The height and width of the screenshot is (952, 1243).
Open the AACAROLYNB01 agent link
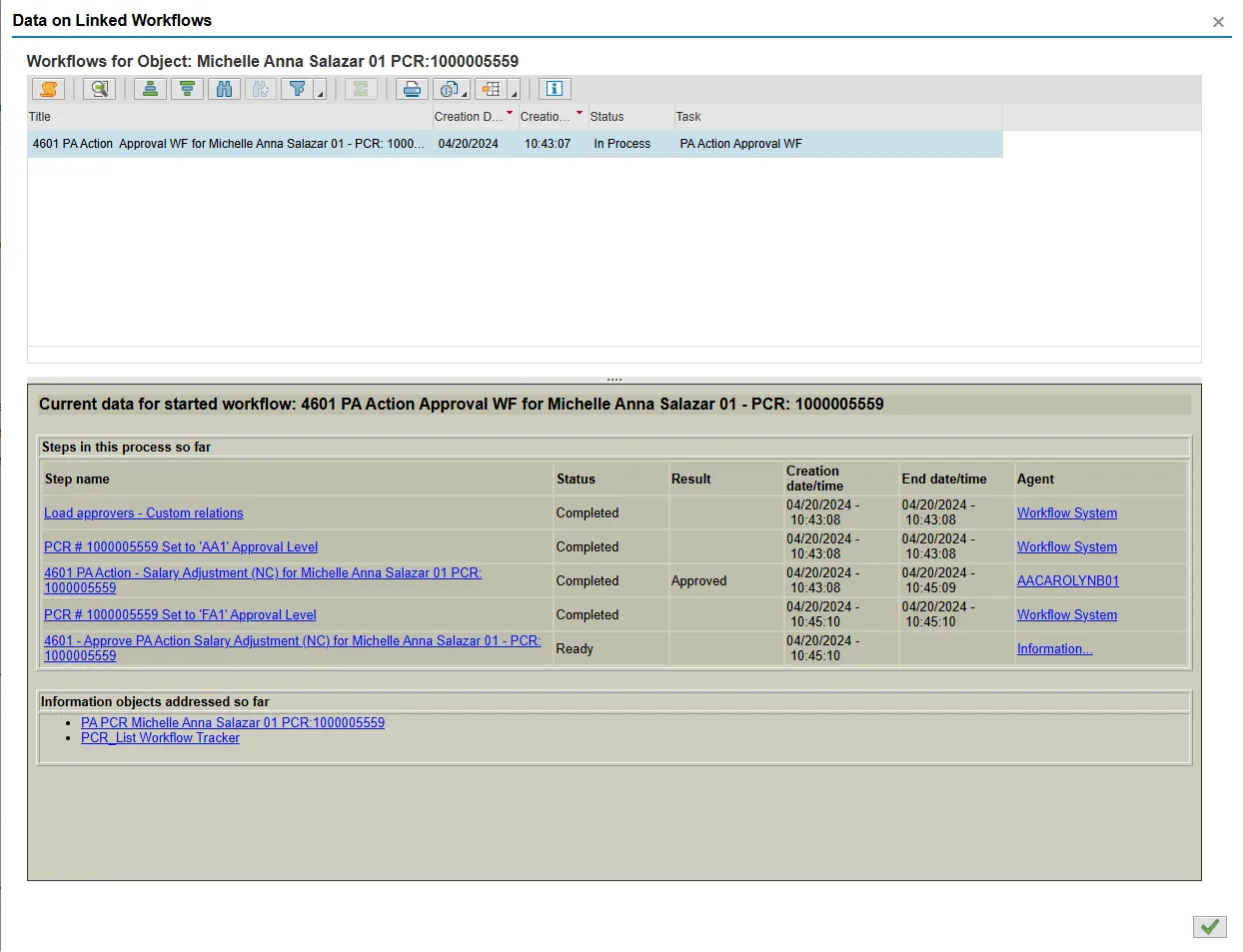pos(1067,581)
